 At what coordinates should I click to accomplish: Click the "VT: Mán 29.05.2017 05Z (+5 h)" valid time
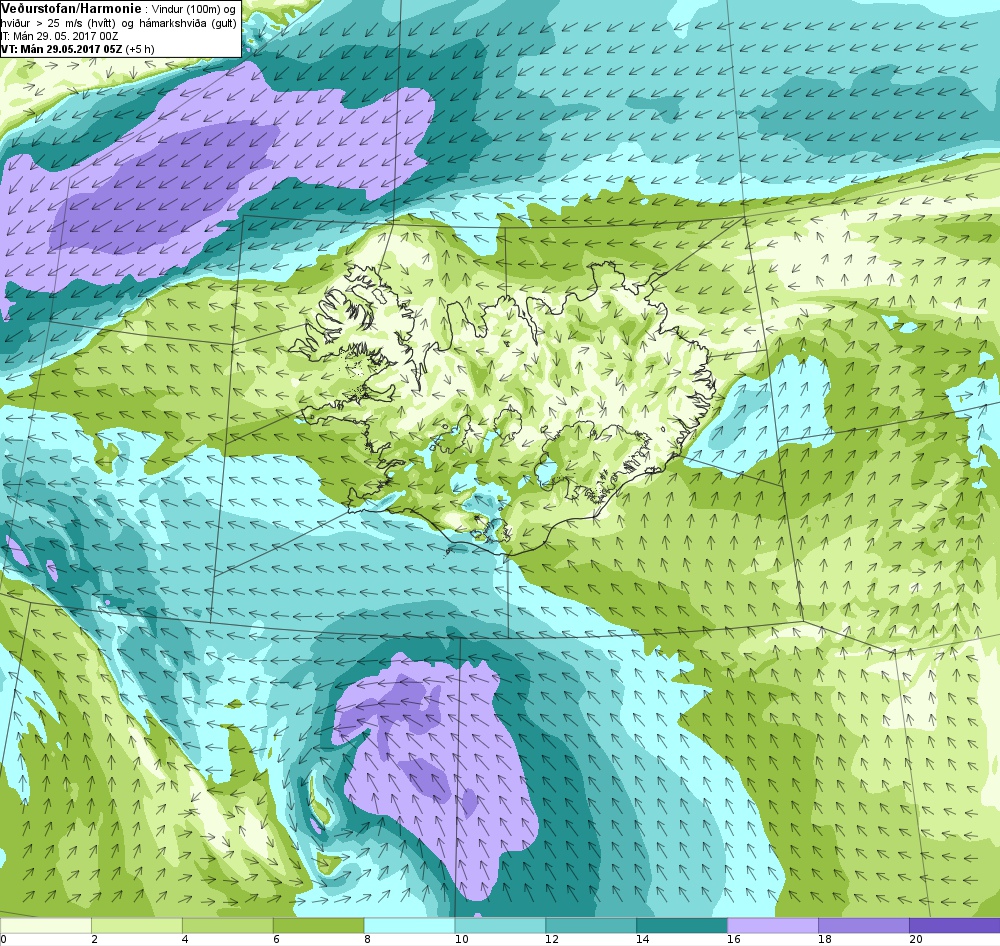click(77, 49)
